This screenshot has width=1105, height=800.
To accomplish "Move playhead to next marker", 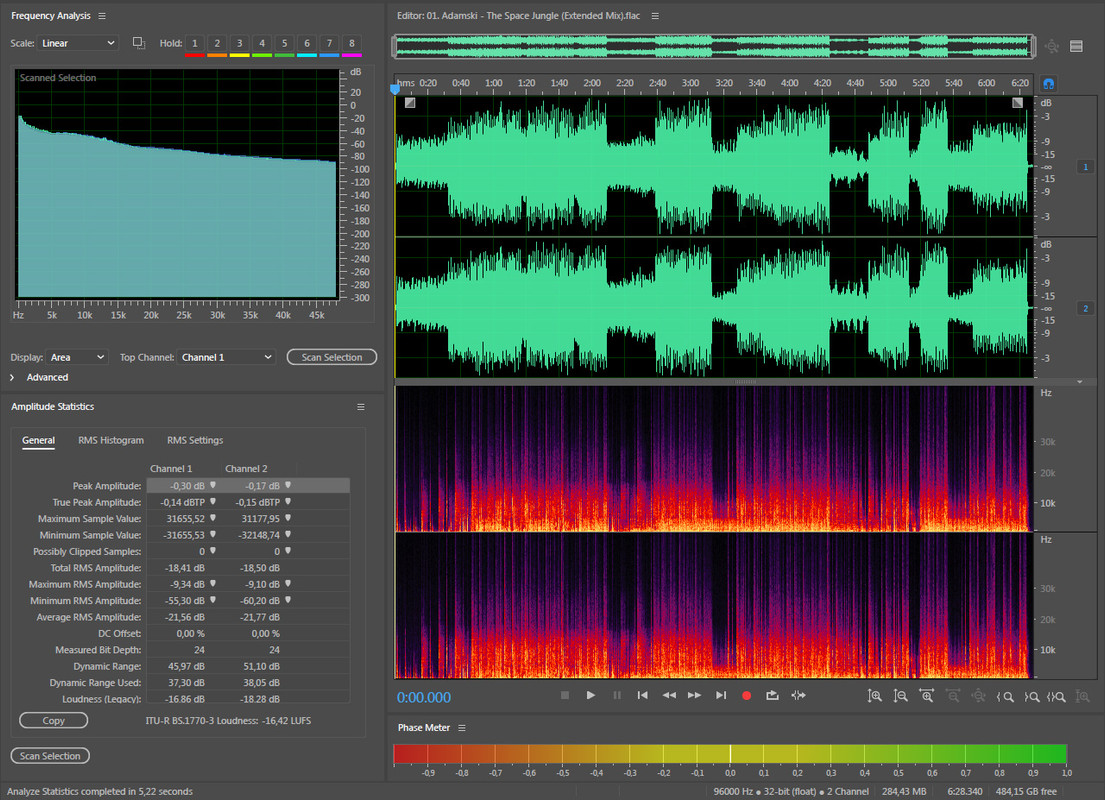I will [x=720, y=695].
